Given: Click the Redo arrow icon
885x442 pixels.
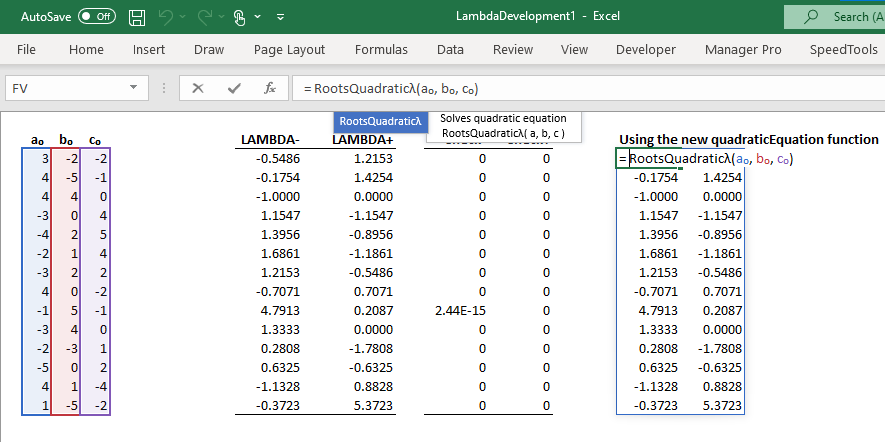Looking at the screenshot, I should [x=205, y=17].
